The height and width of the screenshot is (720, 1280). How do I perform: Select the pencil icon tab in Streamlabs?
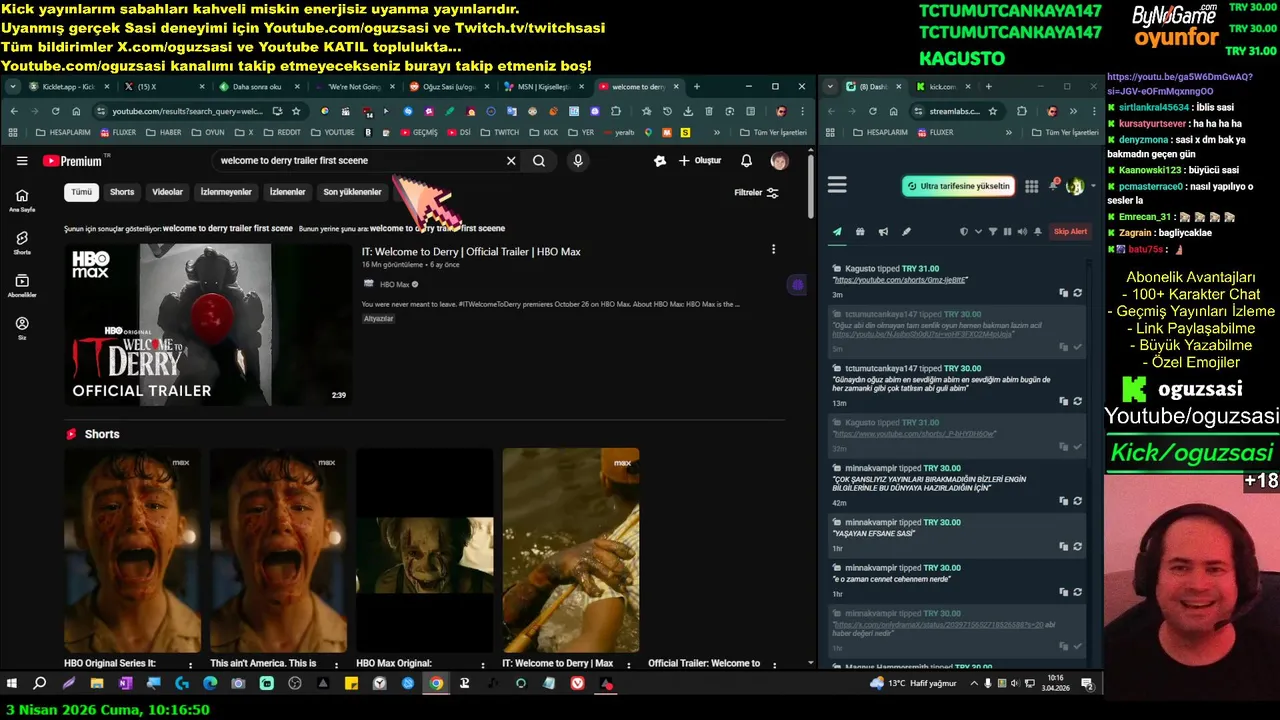point(906,232)
